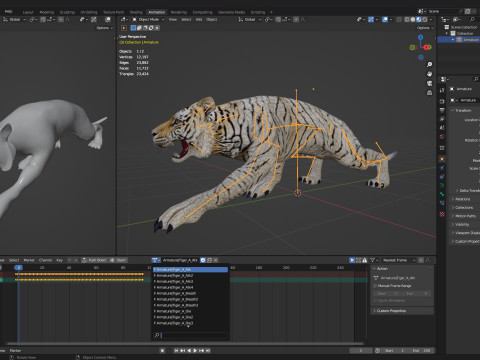Jump to timeline start frame
The image size is (480, 360).
(176, 350)
